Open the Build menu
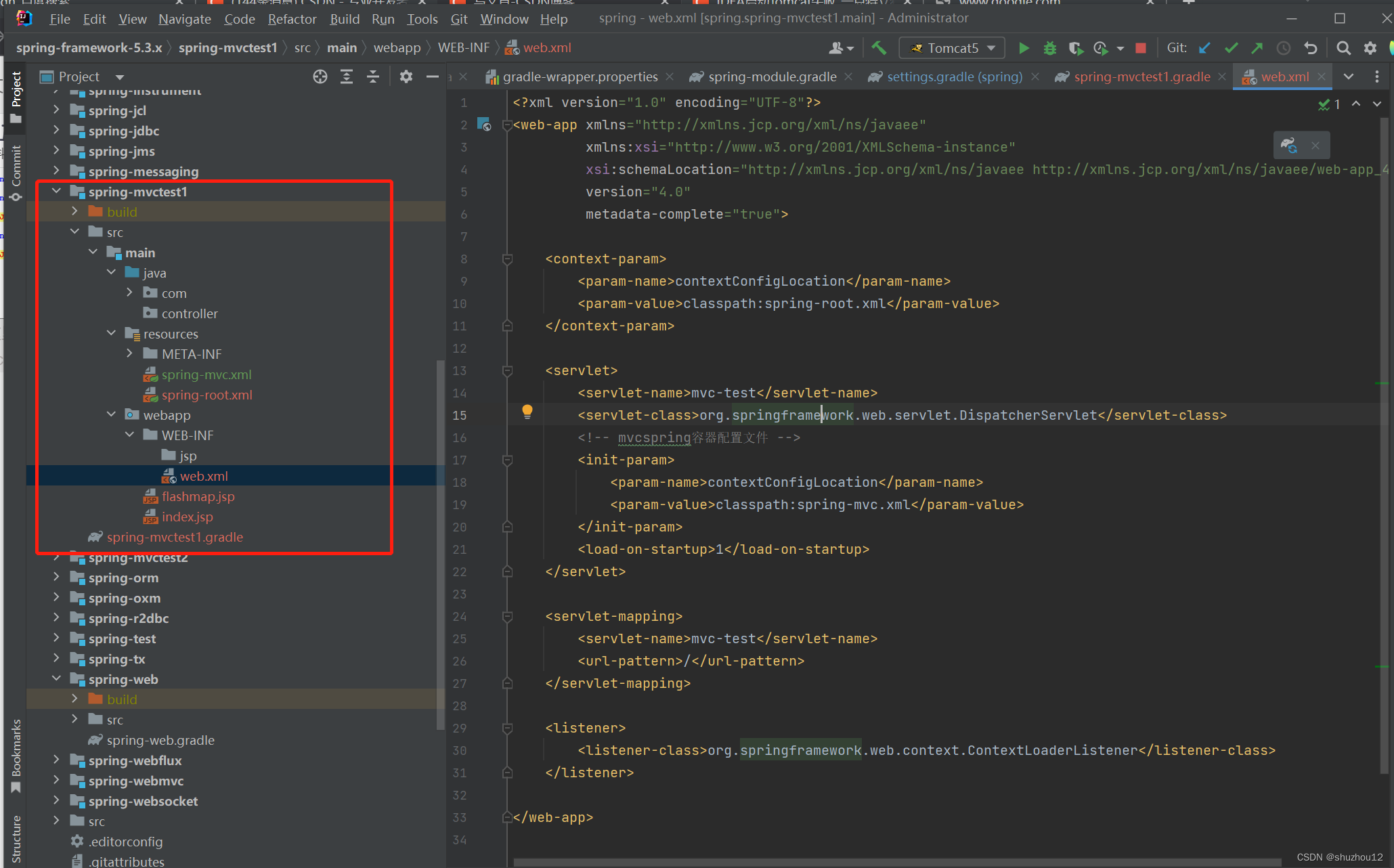 [x=345, y=19]
